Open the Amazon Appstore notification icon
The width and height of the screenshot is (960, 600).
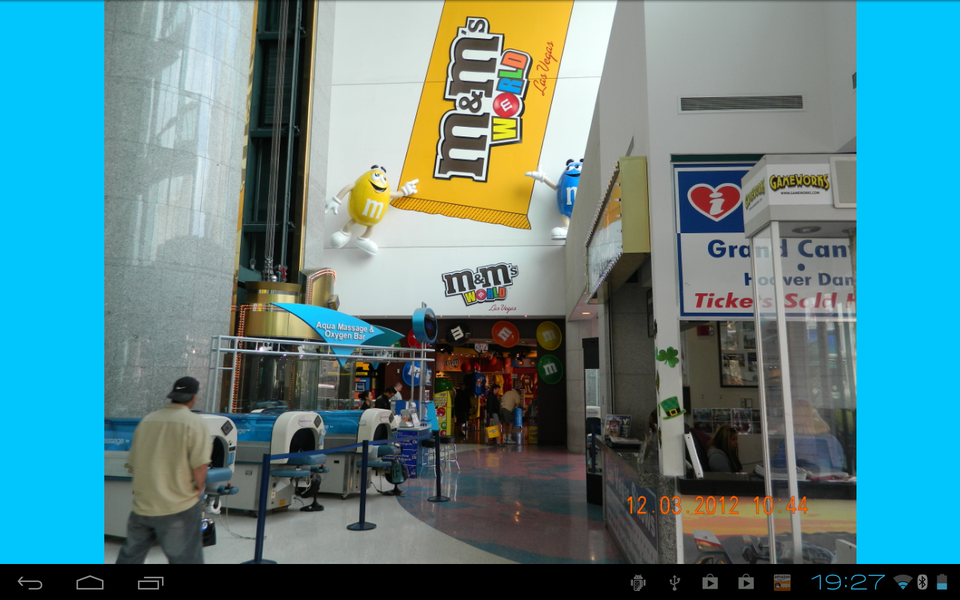782,582
